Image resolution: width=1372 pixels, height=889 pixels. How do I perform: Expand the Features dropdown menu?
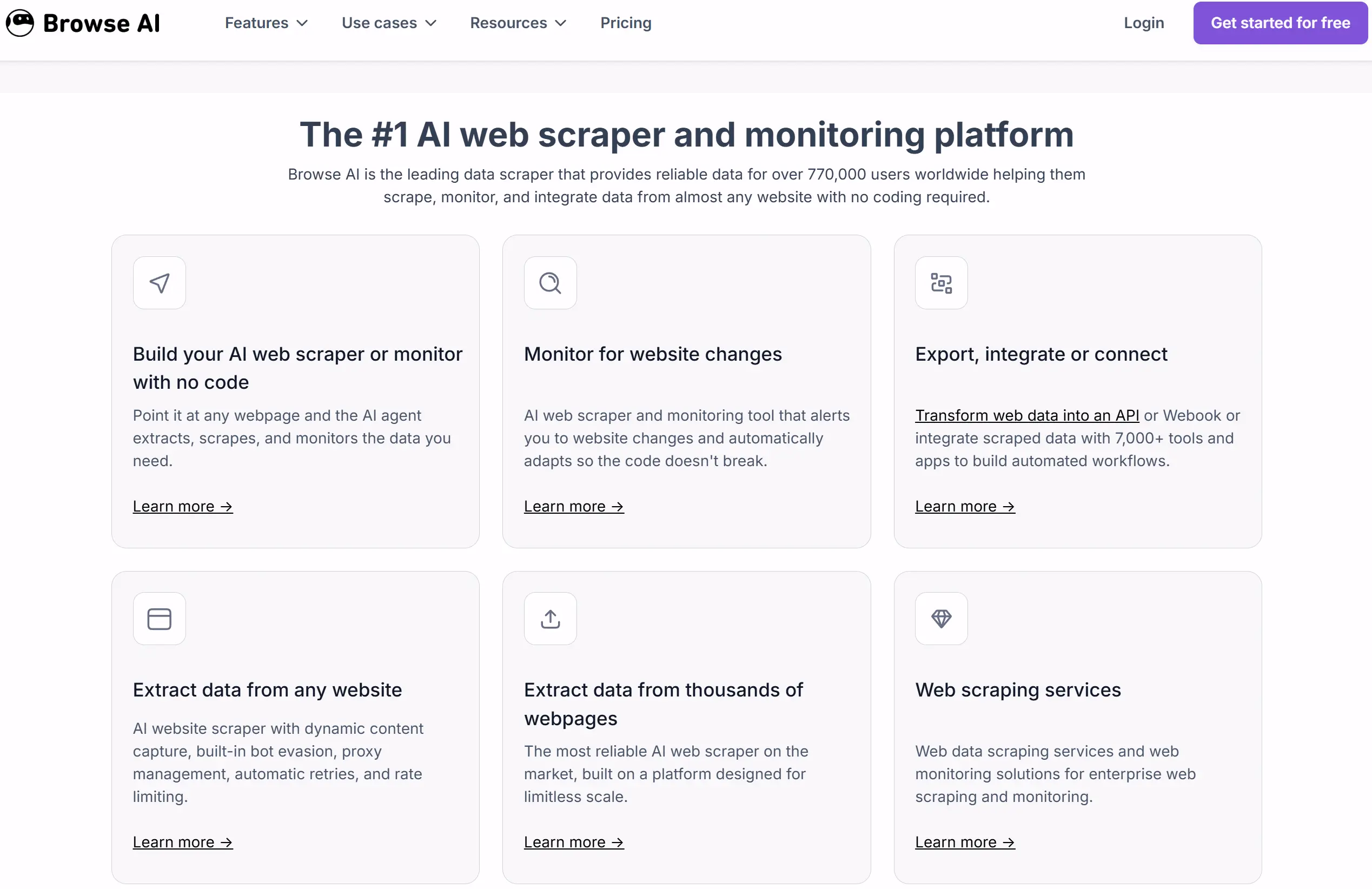tap(266, 23)
